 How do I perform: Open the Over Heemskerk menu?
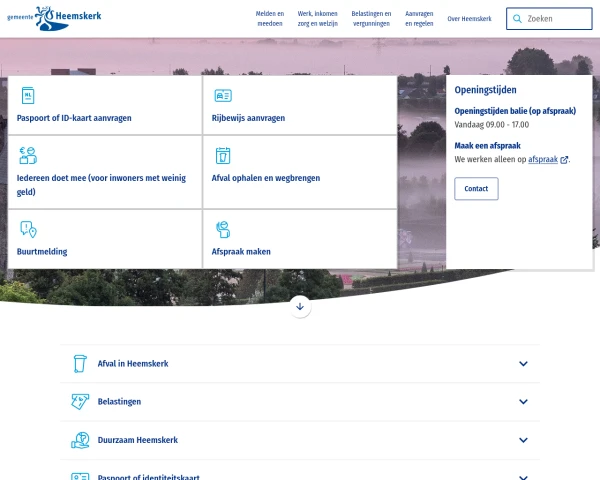click(469, 19)
